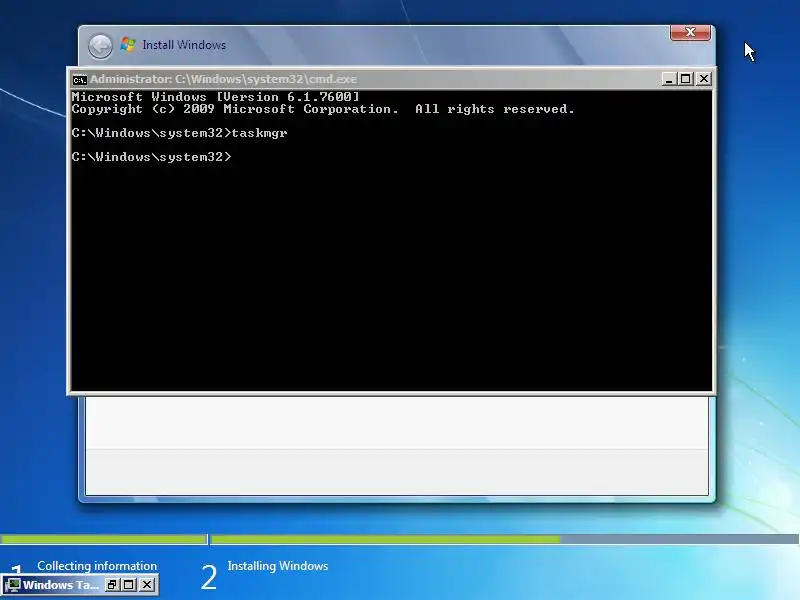
Task: Open the cmd.exe system menu icon
Action: pos(79,80)
